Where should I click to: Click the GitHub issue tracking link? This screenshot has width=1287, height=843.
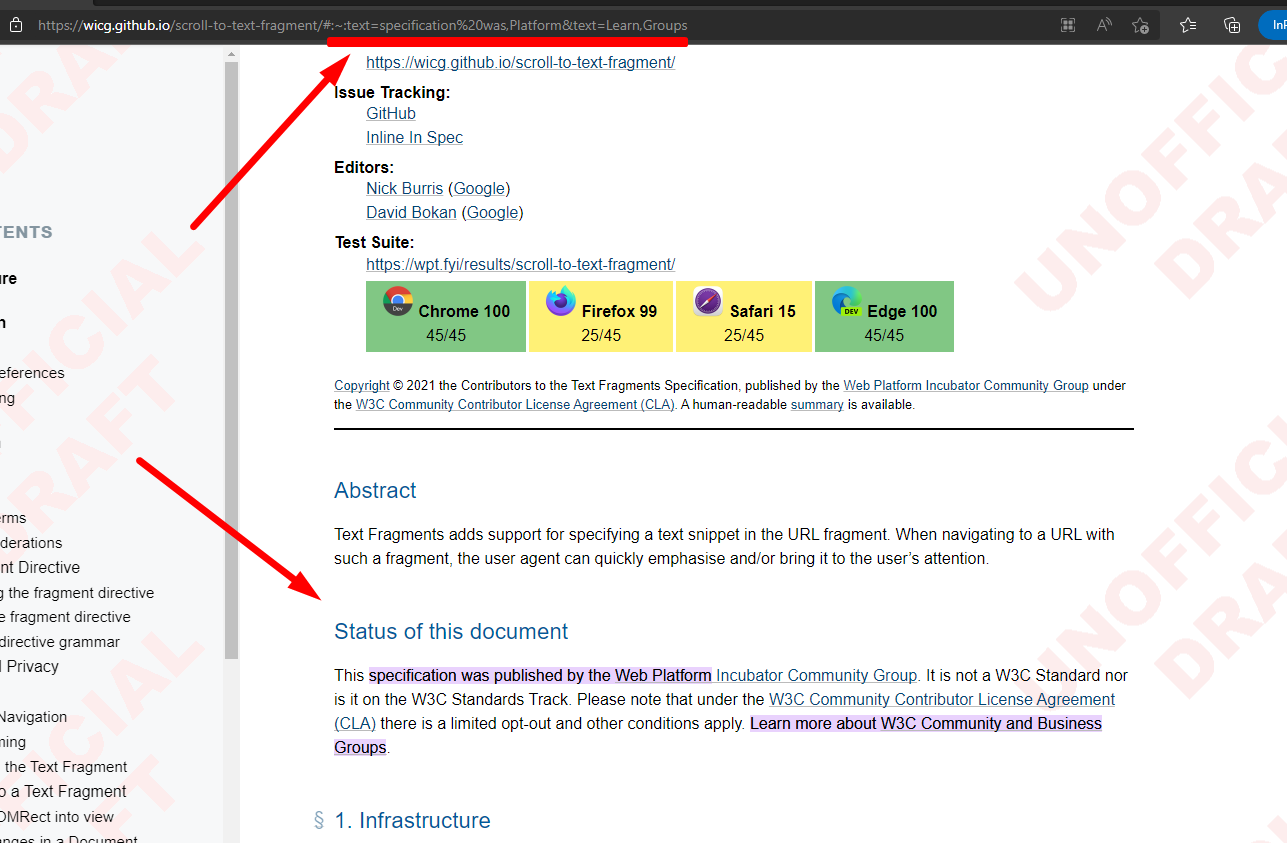coord(390,113)
